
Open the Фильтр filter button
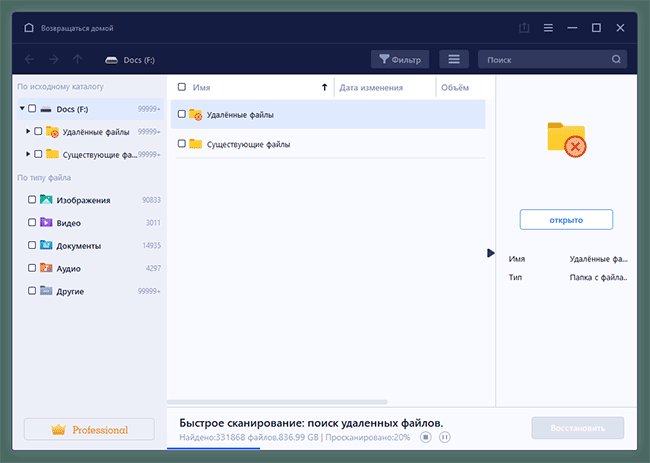pos(400,59)
